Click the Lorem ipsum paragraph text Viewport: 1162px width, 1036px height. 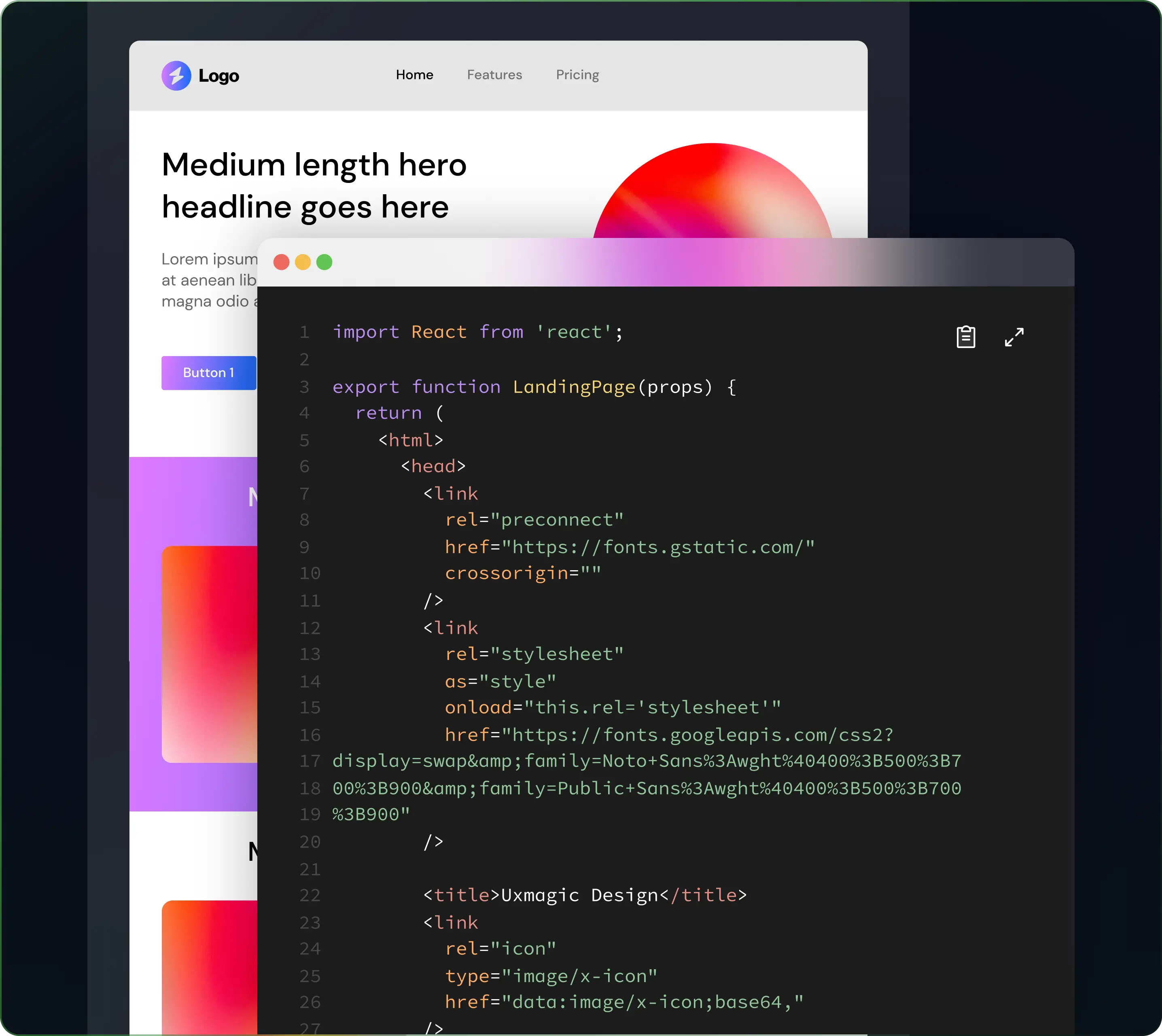(210, 280)
